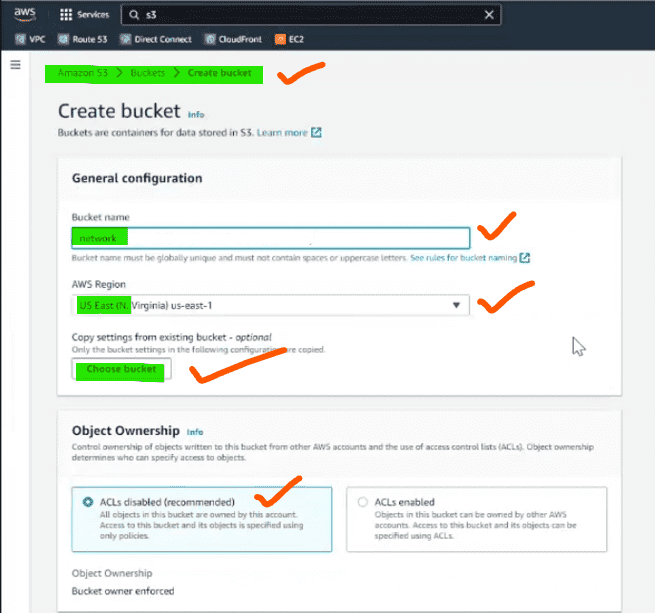Select ACLs disabled (recommended) option
This screenshot has width=655, height=613.
202,519
